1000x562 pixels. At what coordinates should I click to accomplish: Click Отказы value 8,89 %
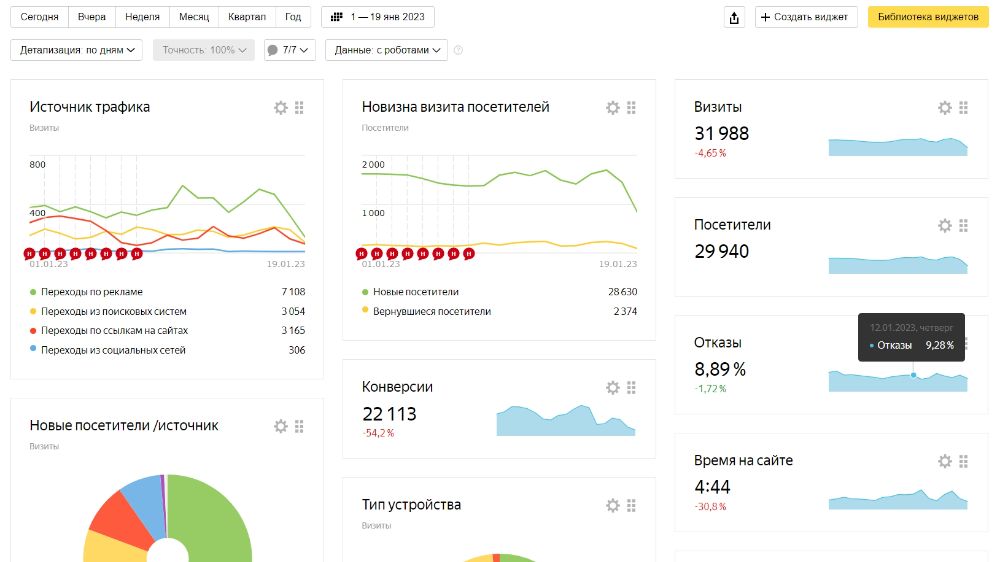tap(720, 369)
